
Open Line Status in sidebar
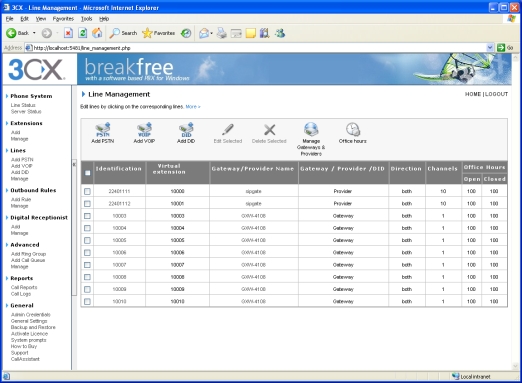23,105
